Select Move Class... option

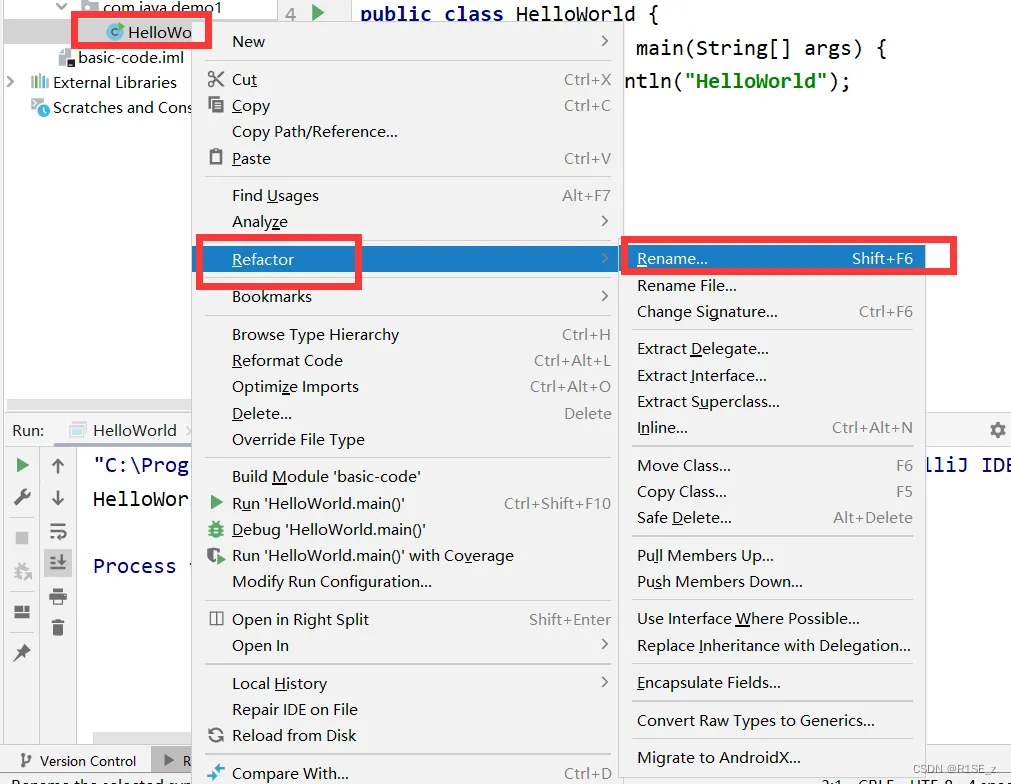(773, 466)
